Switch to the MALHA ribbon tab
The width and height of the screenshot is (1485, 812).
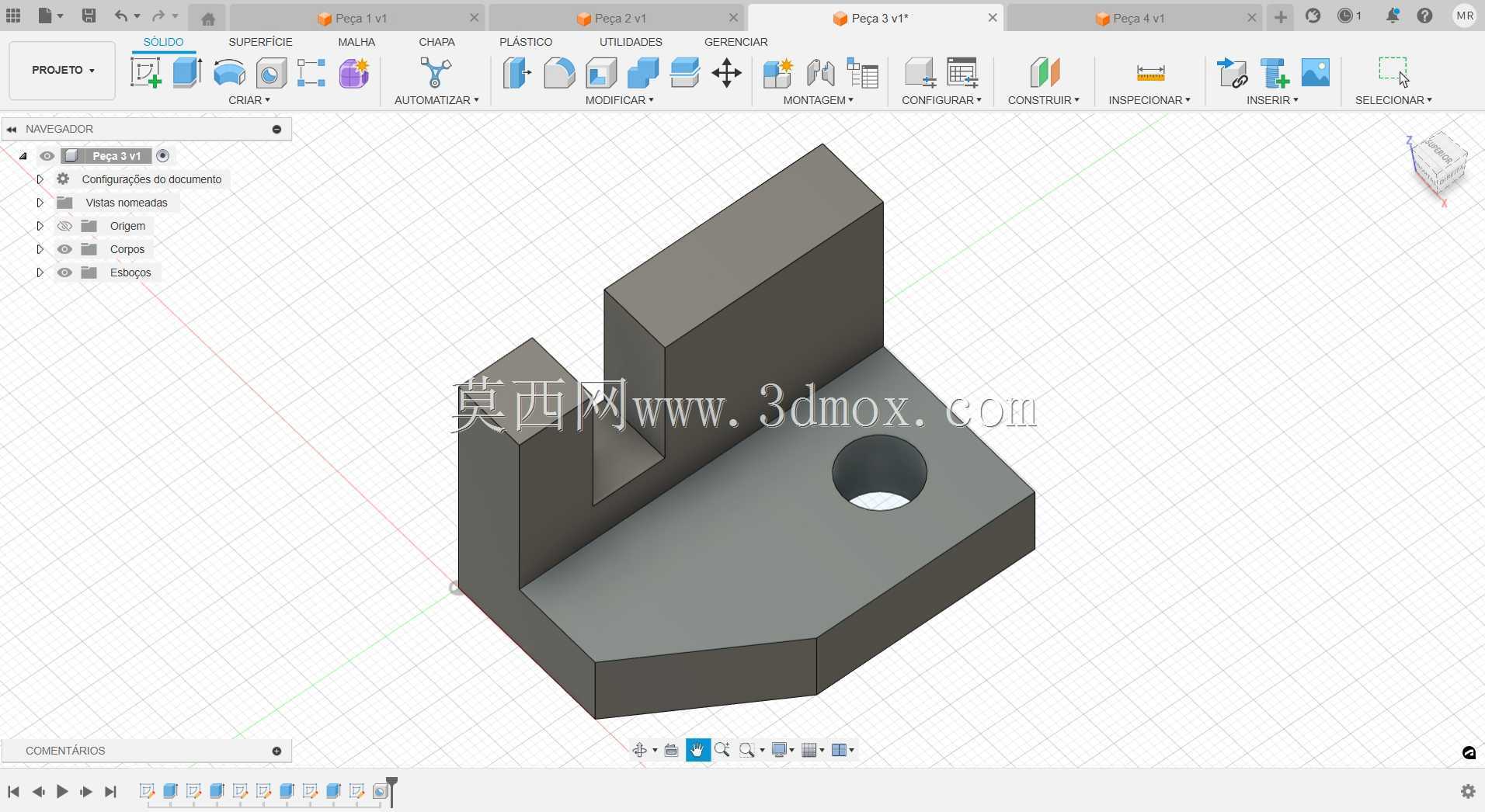coord(356,42)
